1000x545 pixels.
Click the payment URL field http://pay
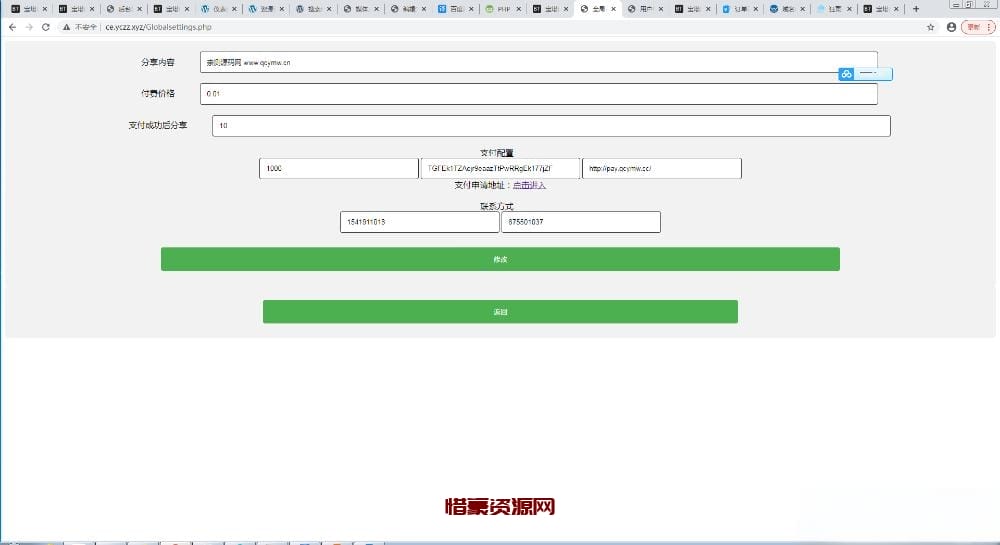point(661,168)
